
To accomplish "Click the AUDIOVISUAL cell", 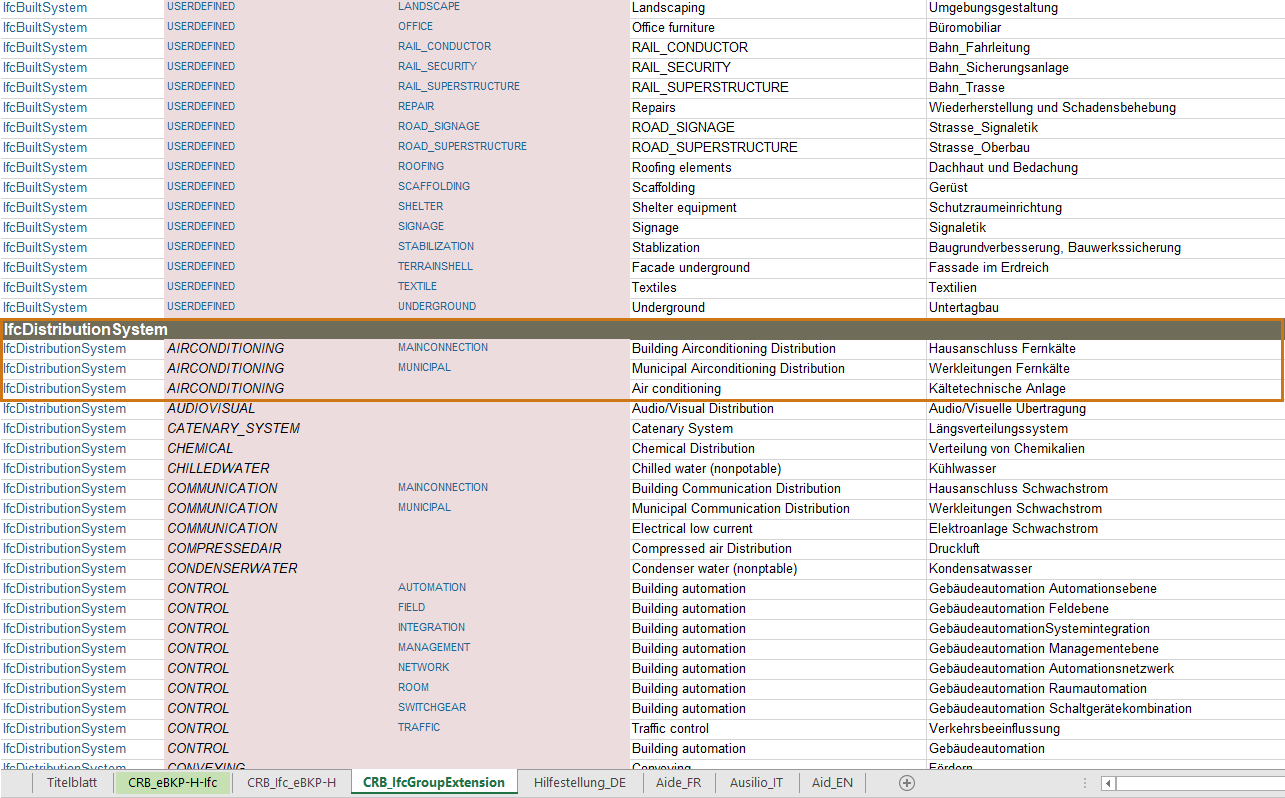I will [280, 408].
